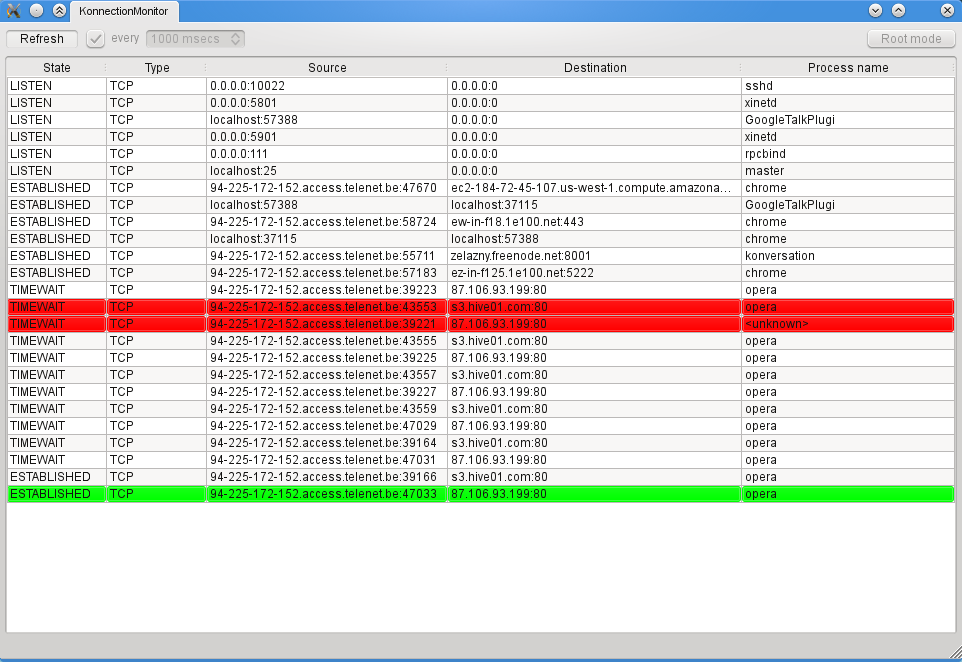Click the shade window double-arrow icon

click(60, 10)
